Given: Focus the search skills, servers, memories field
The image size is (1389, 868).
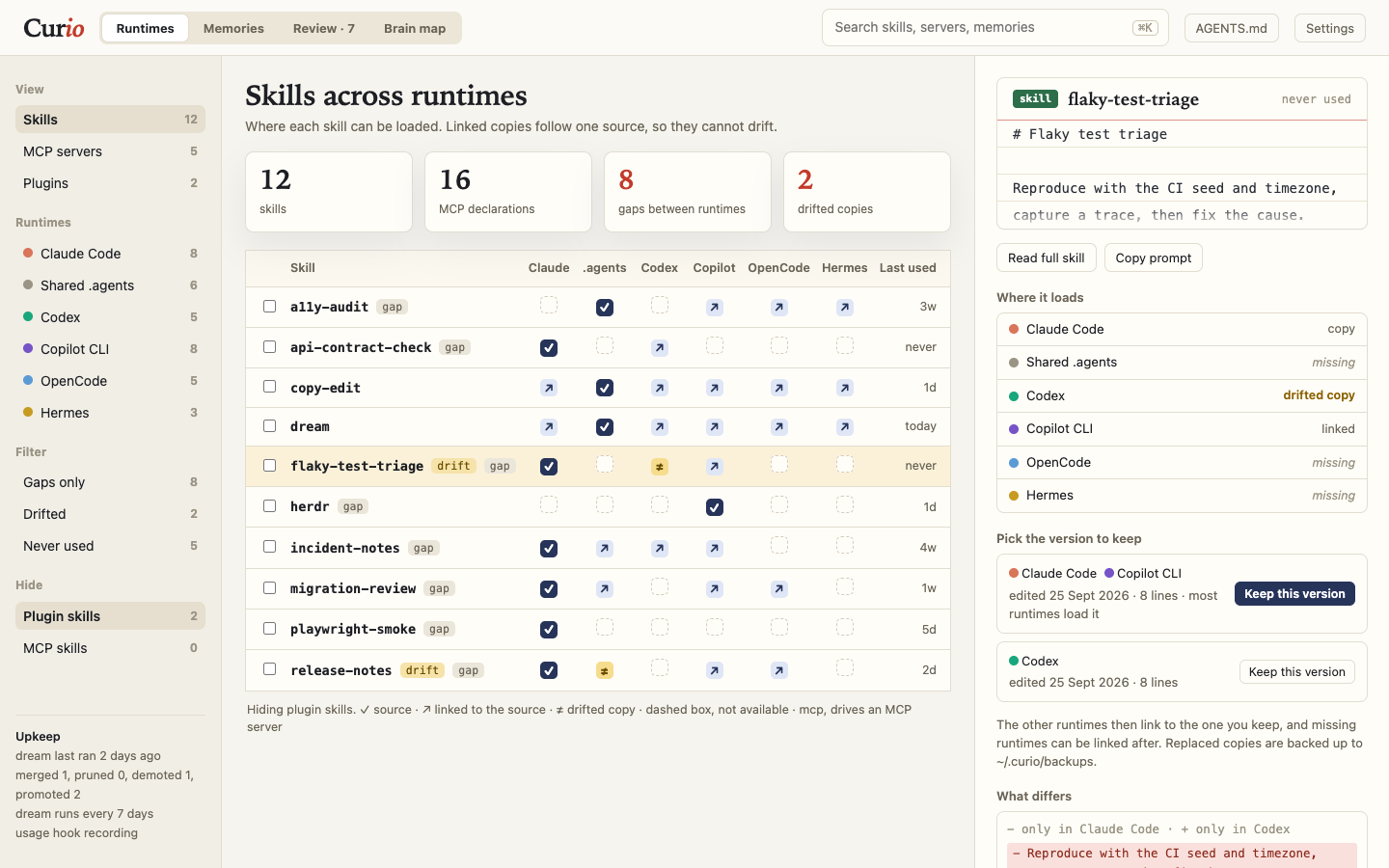Looking at the screenshot, I should [995, 28].
